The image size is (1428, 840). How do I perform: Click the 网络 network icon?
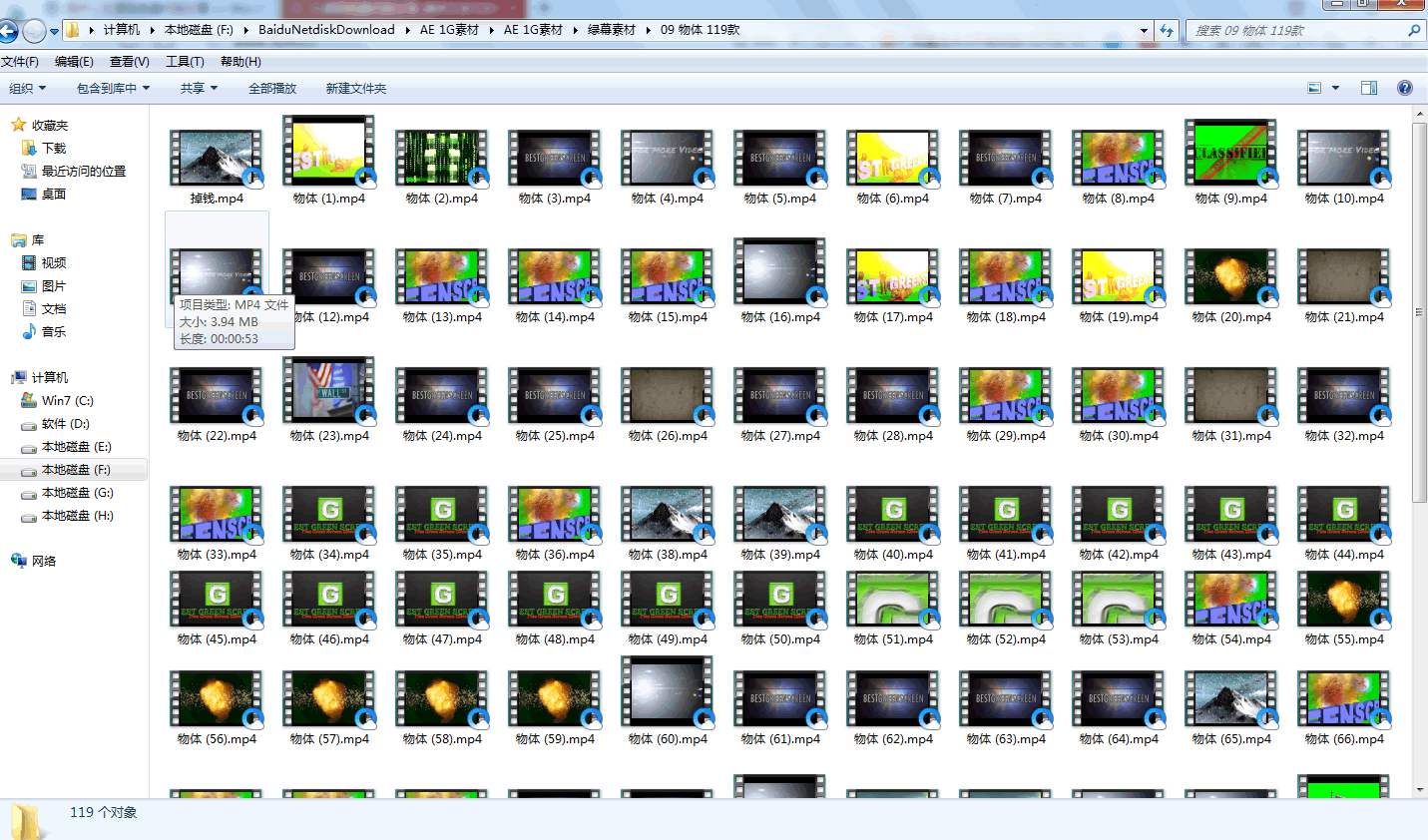[x=19, y=561]
